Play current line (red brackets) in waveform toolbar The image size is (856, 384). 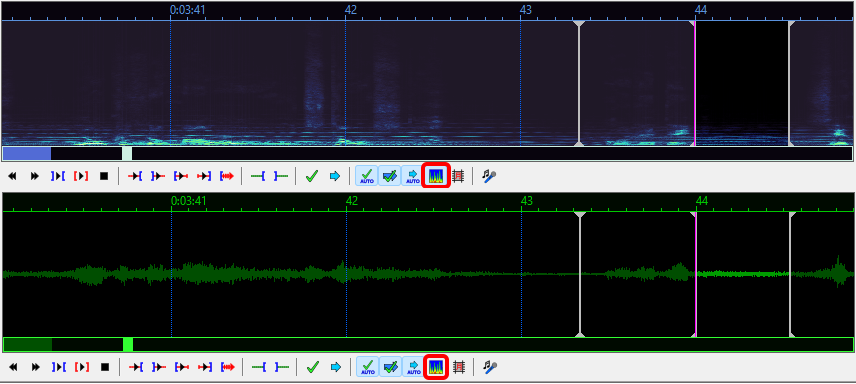pos(81,367)
